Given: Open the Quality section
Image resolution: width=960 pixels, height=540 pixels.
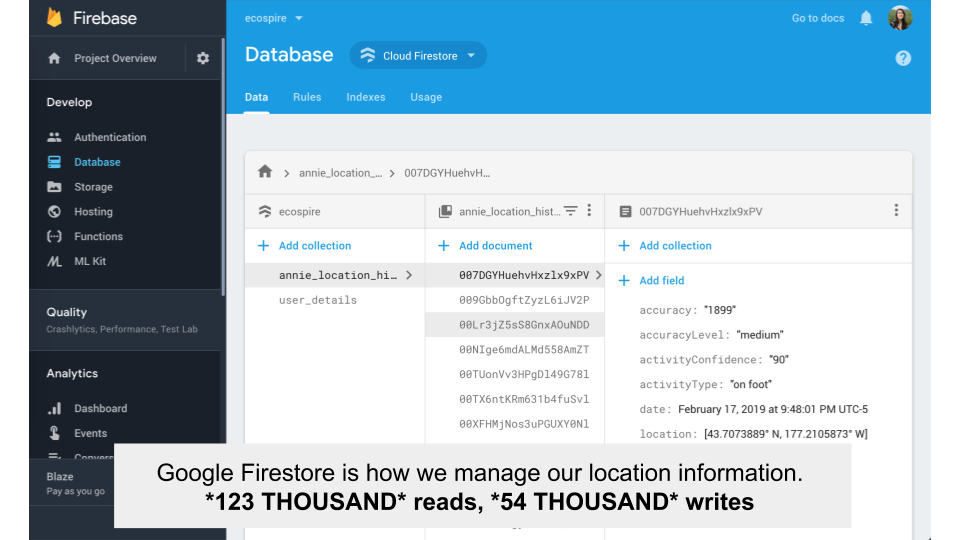Looking at the screenshot, I should [125, 320].
